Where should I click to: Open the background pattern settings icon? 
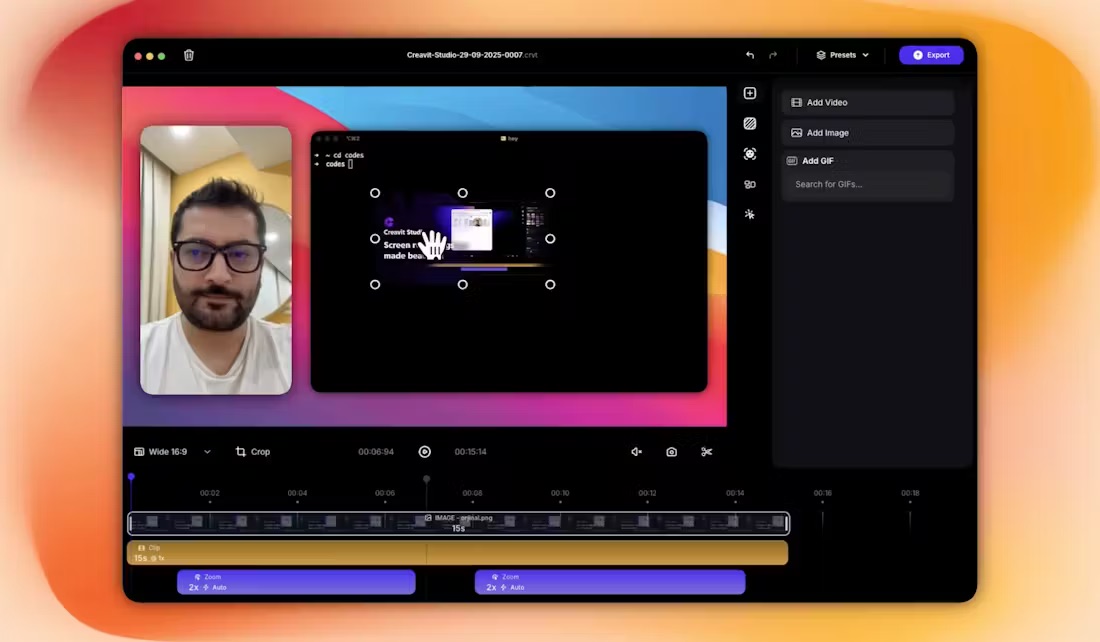pos(750,123)
